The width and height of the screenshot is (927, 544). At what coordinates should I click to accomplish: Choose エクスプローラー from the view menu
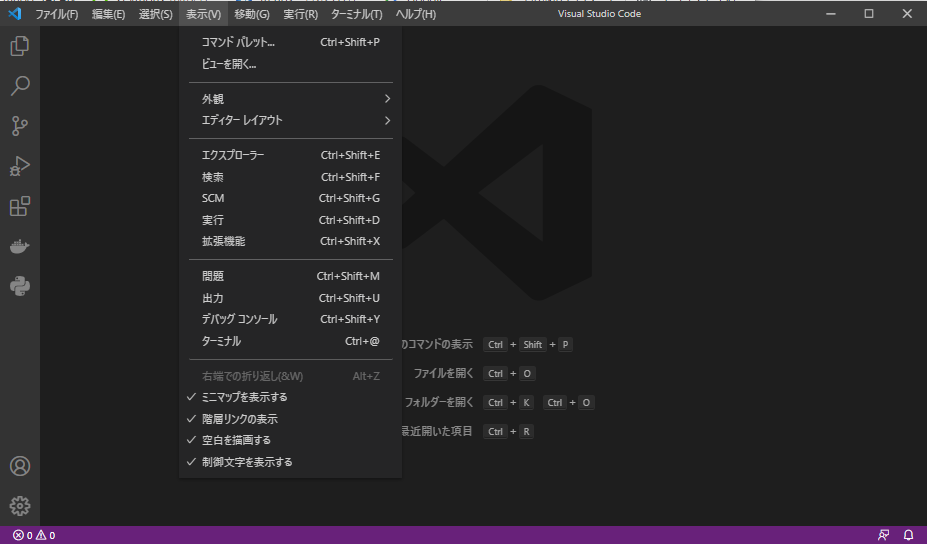point(290,156)
